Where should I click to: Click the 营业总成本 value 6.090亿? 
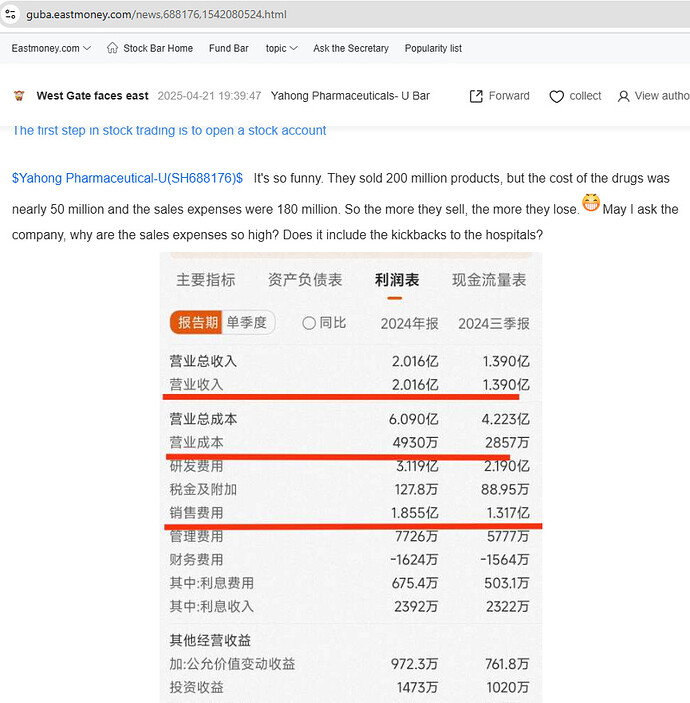[413, 419]
